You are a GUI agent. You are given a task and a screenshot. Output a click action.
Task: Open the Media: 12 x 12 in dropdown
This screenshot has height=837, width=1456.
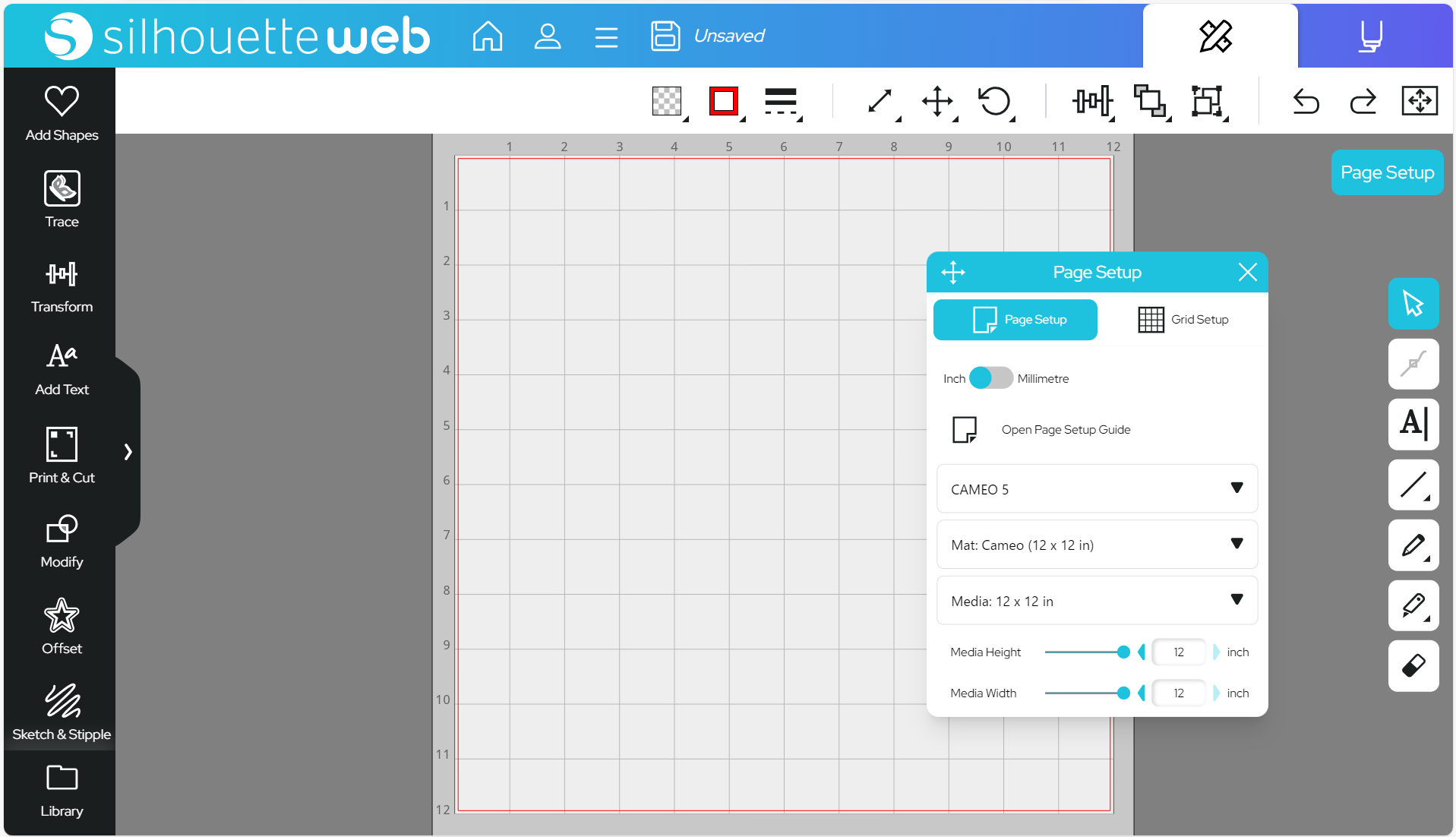pyautogui.click(x=1097, y=600)
